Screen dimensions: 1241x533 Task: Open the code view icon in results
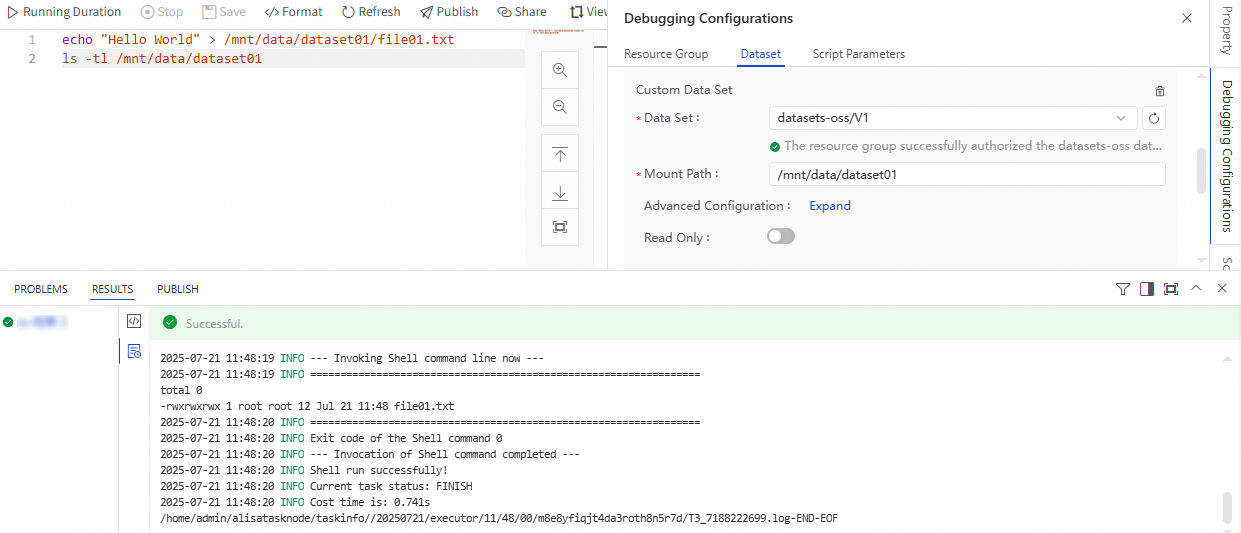pos(134,321)
